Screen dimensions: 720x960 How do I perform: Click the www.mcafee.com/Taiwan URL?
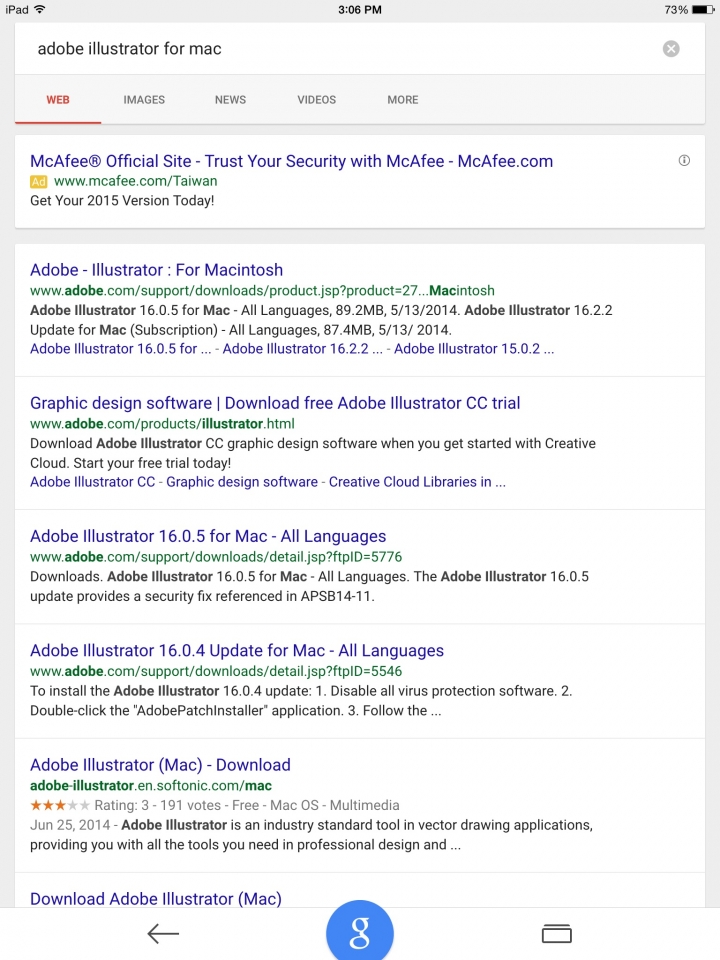(x=135, y=181)
